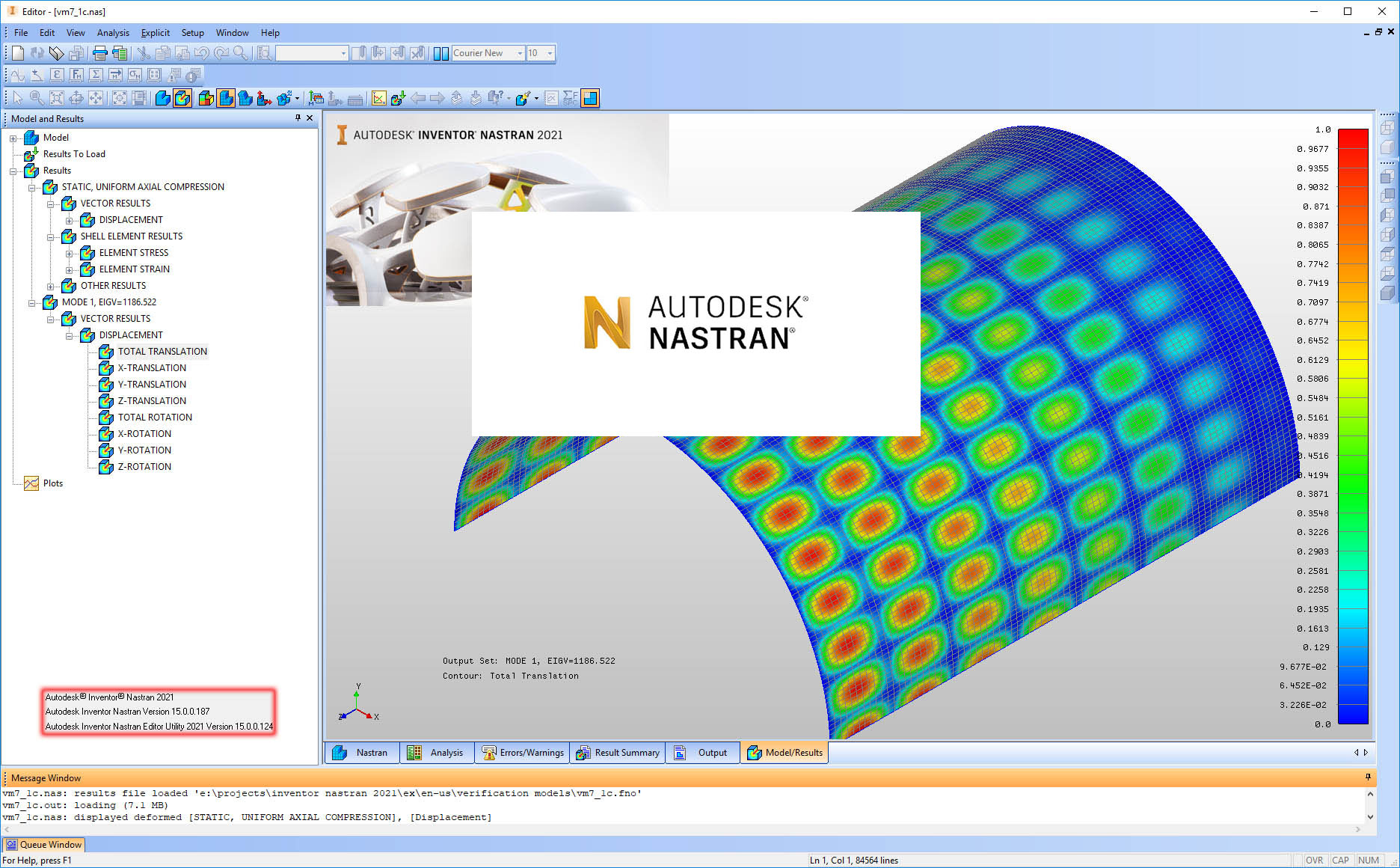Select the zoom magnifier in view toolbar
The width and height of the screenshot is (1400, 868).
[x=37, y=98]
